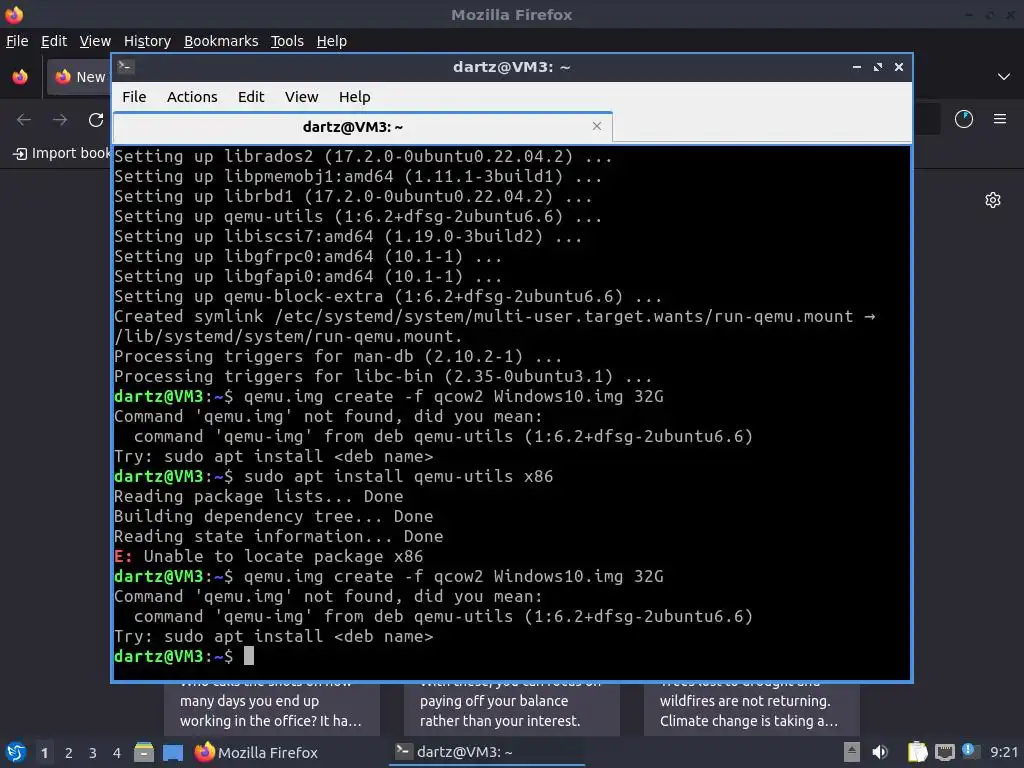
Task: Open the terminal Actions menu
Action: 192,97
